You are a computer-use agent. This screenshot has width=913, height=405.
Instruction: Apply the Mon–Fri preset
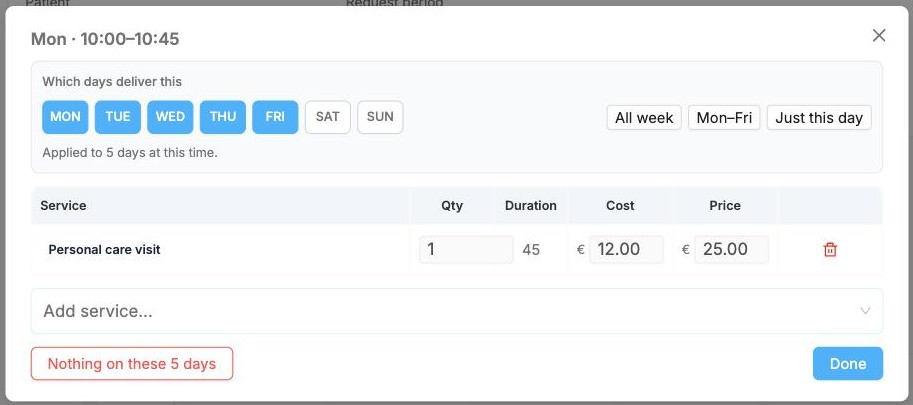point(724,118)
